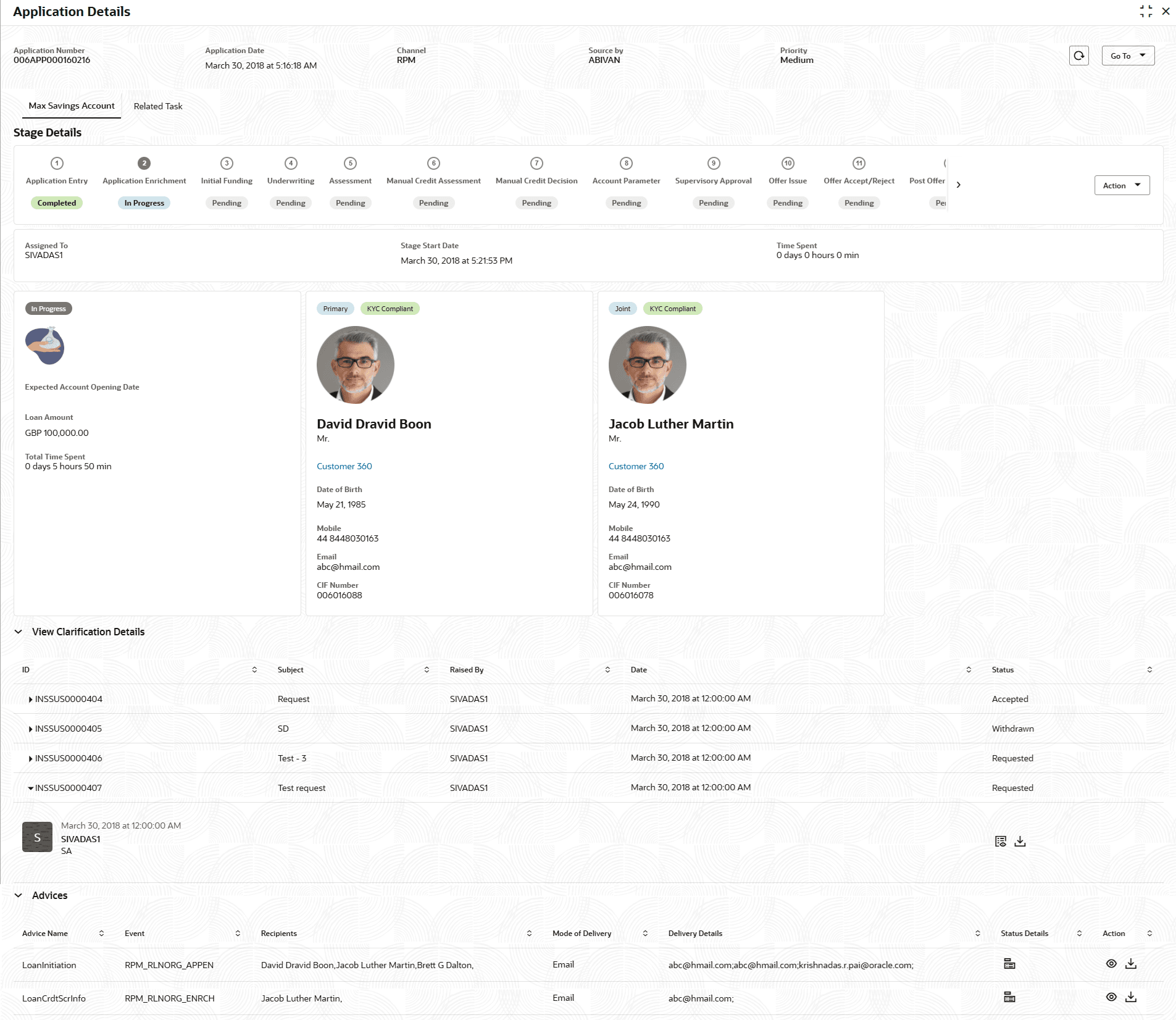Open Customer 360 for David Dravid Boon
This screenshot has height=1020, width=1176.
click(x=344, y=466)
